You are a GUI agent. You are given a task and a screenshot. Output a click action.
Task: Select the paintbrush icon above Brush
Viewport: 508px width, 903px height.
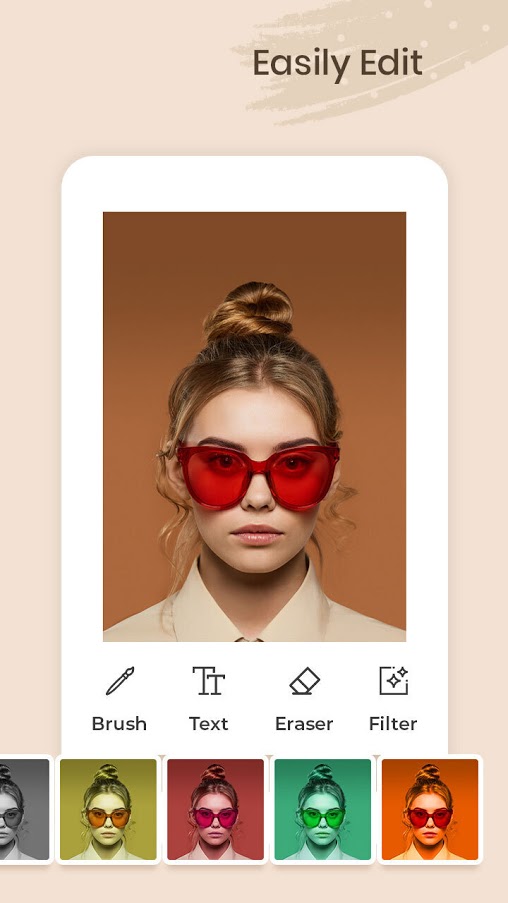click(x=120, y=681)
